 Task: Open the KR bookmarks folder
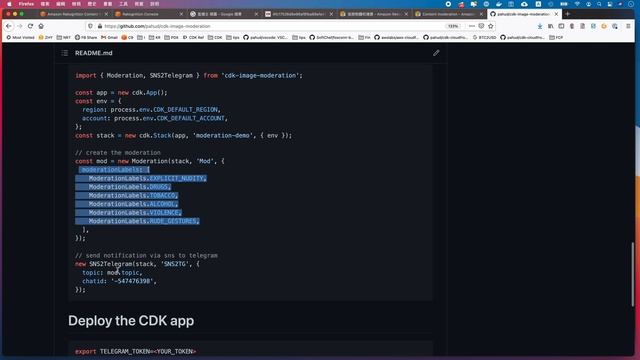[155, 37]
